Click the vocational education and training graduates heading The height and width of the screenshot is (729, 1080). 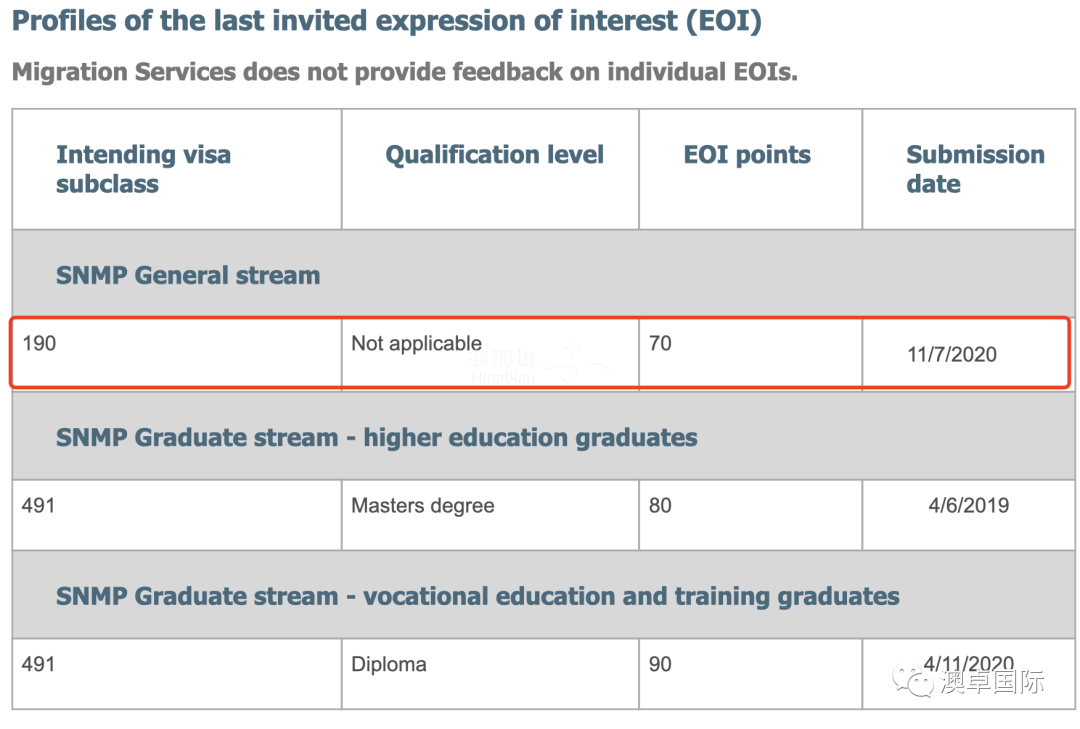coord(477,596)
